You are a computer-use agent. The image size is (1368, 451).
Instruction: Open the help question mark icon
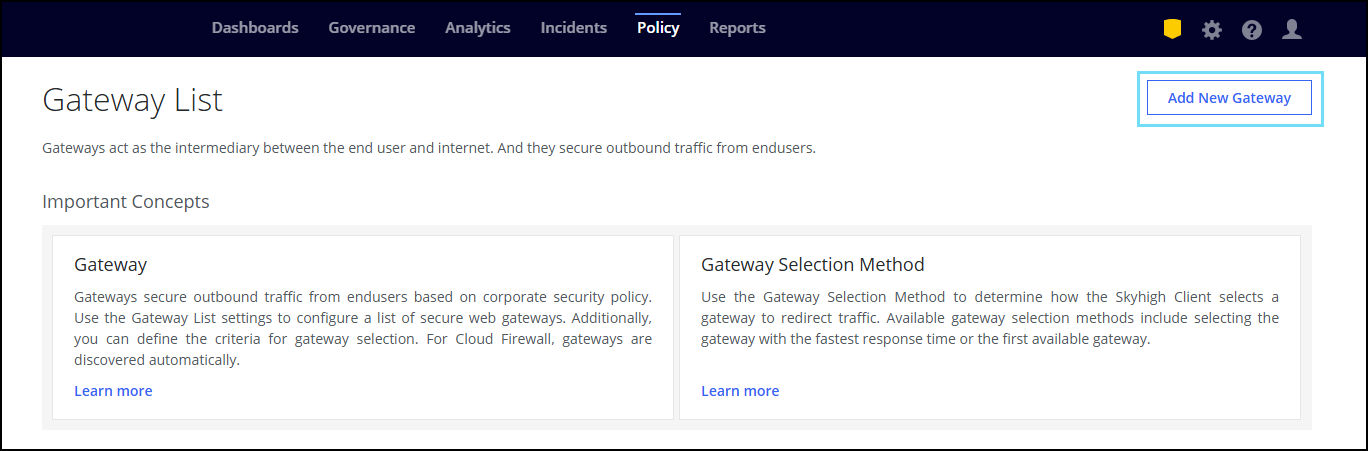point(1252,30)
